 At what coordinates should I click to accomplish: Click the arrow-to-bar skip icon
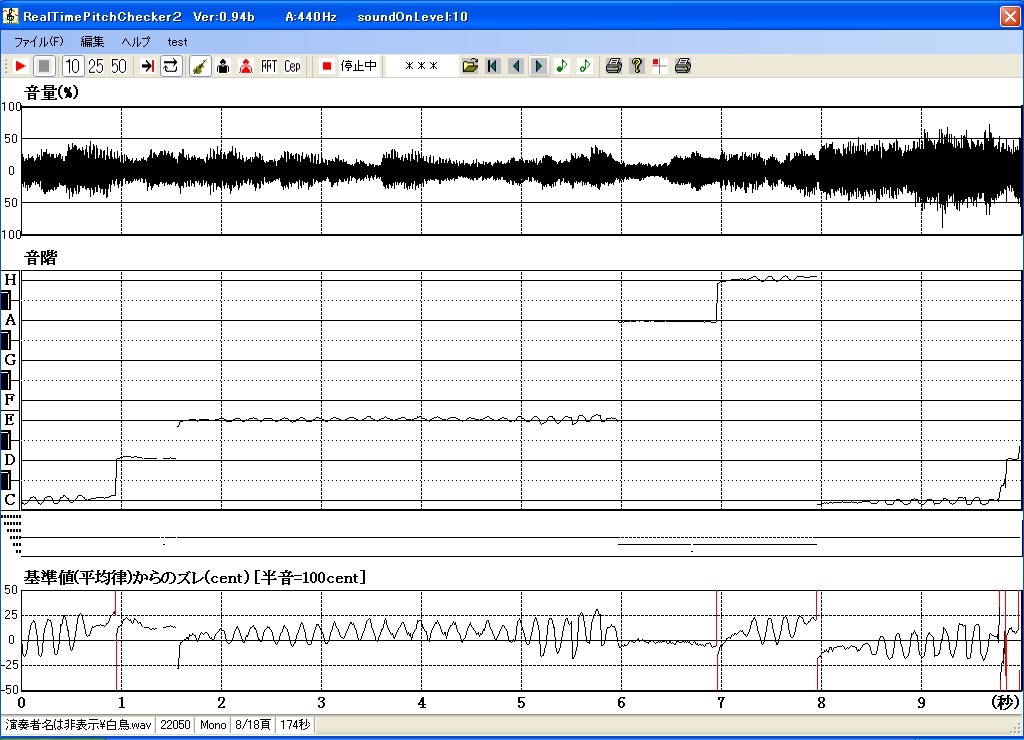148,66
